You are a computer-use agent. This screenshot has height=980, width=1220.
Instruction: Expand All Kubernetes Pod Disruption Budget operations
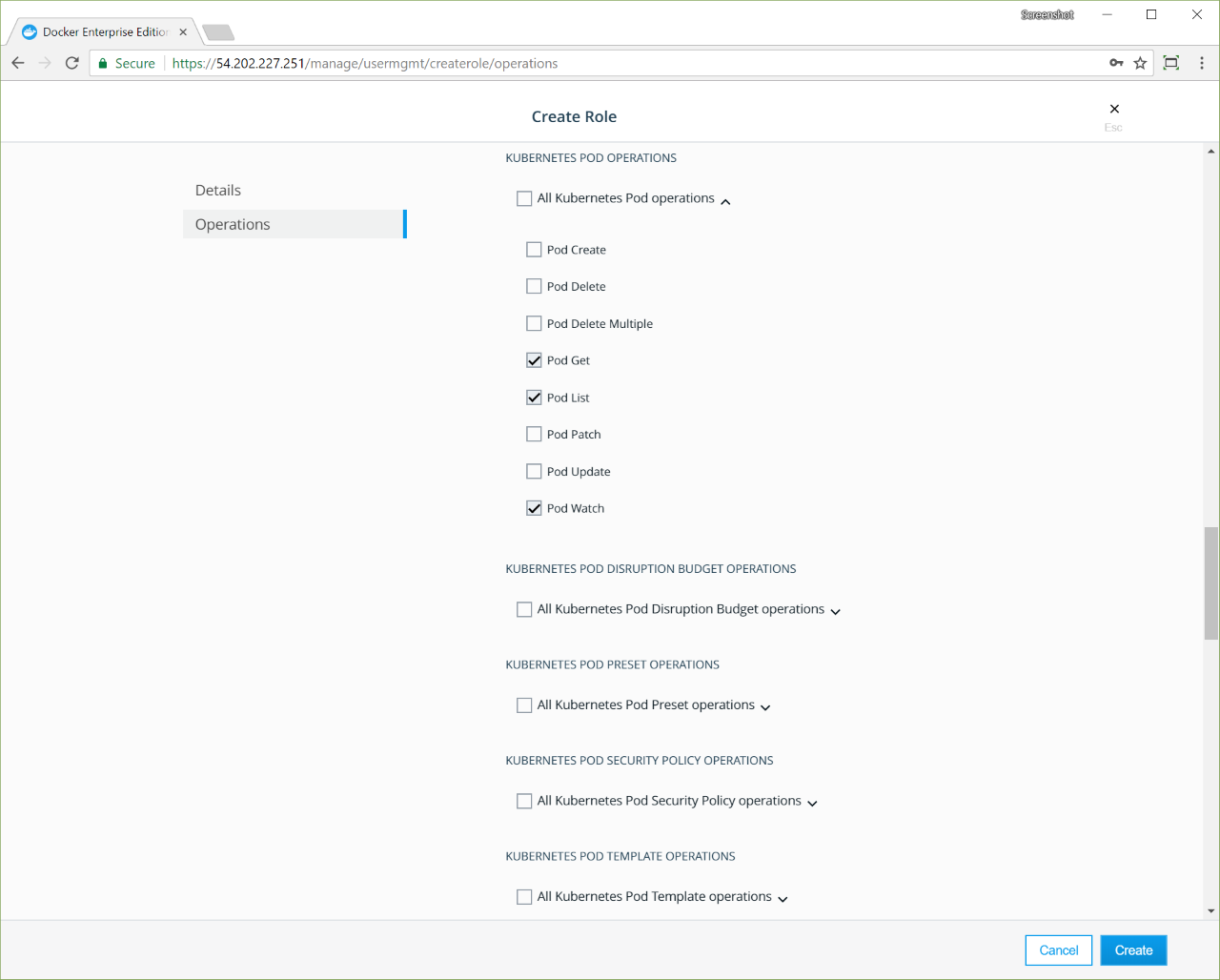pos(836,611)
